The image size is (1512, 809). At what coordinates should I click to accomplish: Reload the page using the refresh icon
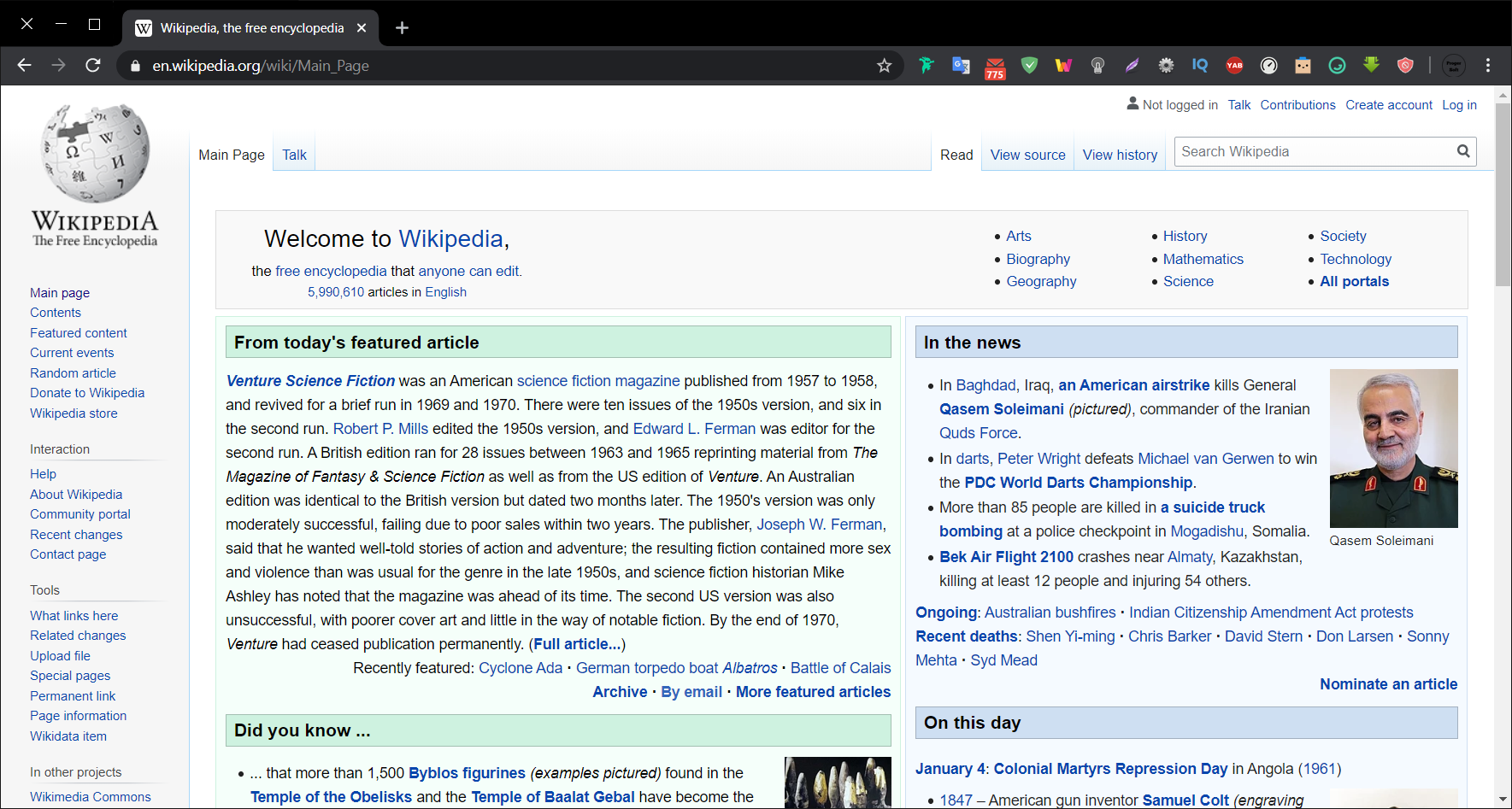(93, 66)
